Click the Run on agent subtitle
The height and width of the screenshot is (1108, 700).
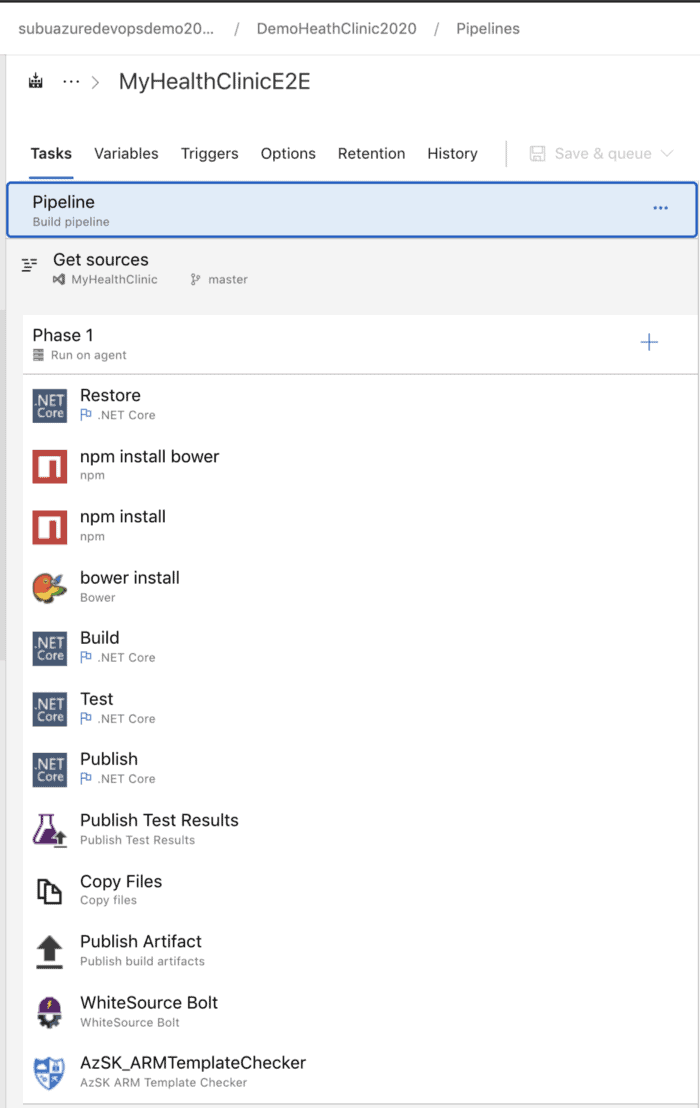click(89, 355)
